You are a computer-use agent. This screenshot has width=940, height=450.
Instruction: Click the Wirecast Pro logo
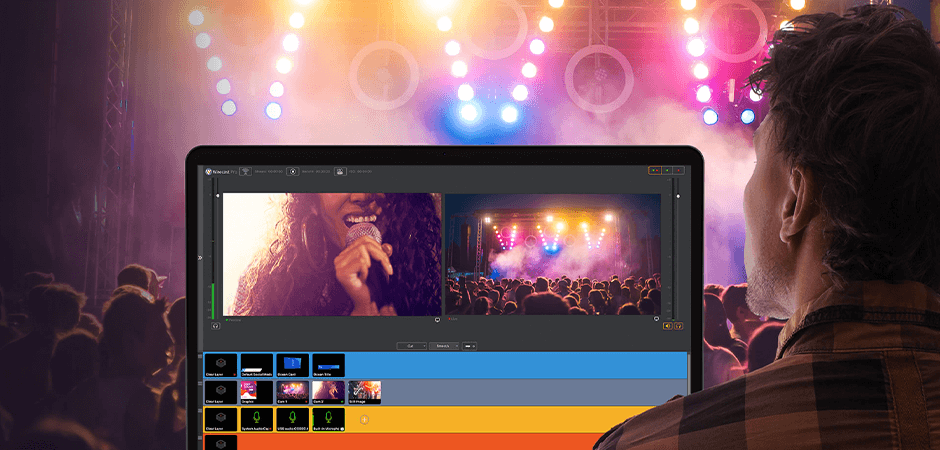(221, 171)
